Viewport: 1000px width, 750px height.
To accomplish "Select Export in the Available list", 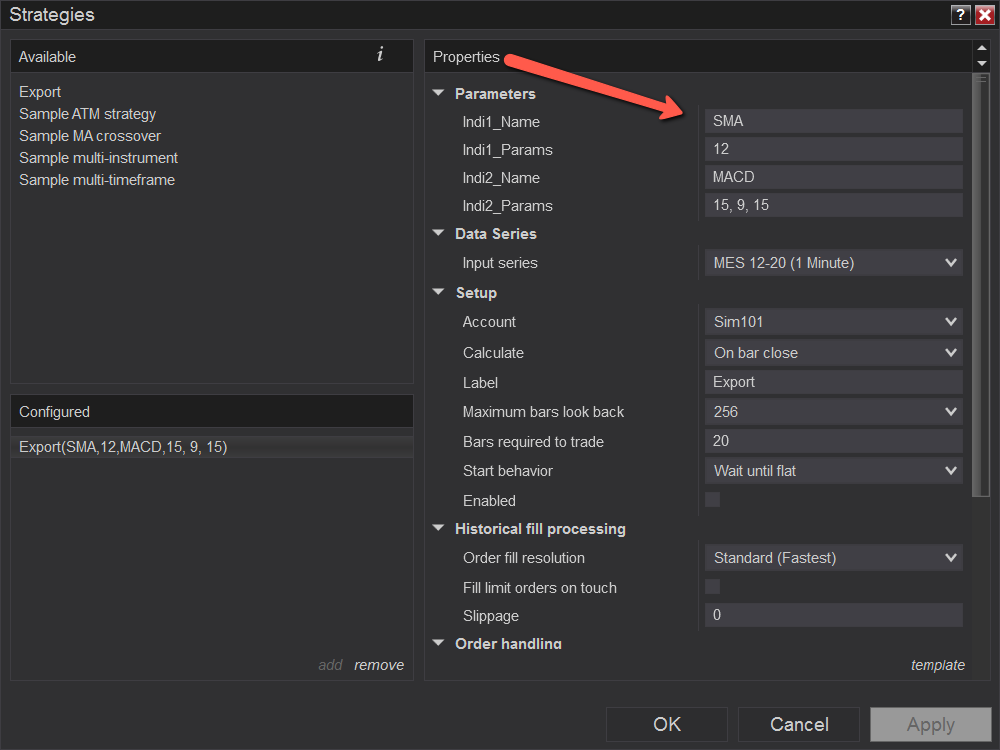I will click(x=40, y=92).
